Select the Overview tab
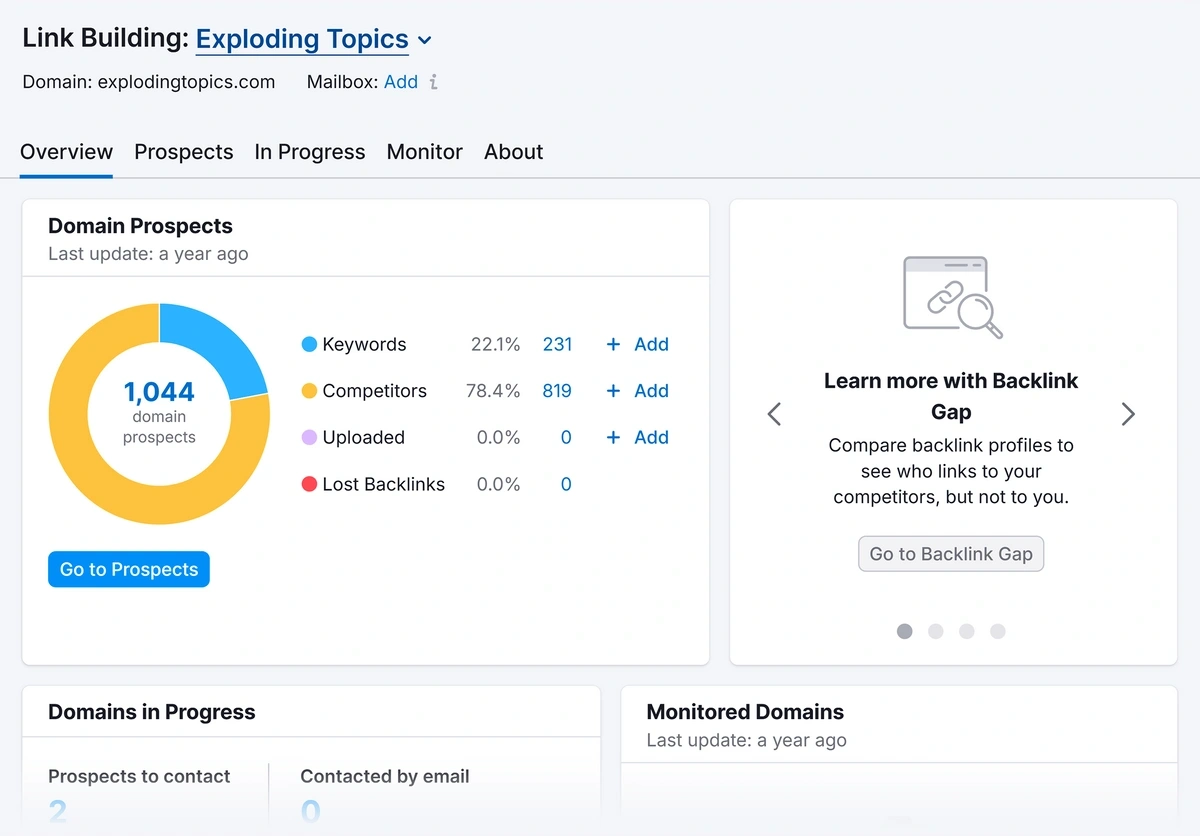 [66, 152]
